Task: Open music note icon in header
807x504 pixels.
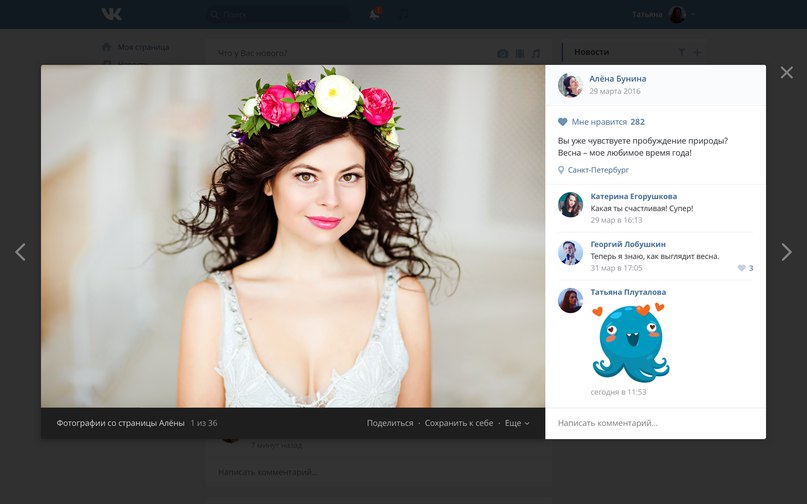Action: (x=403, y=14)
